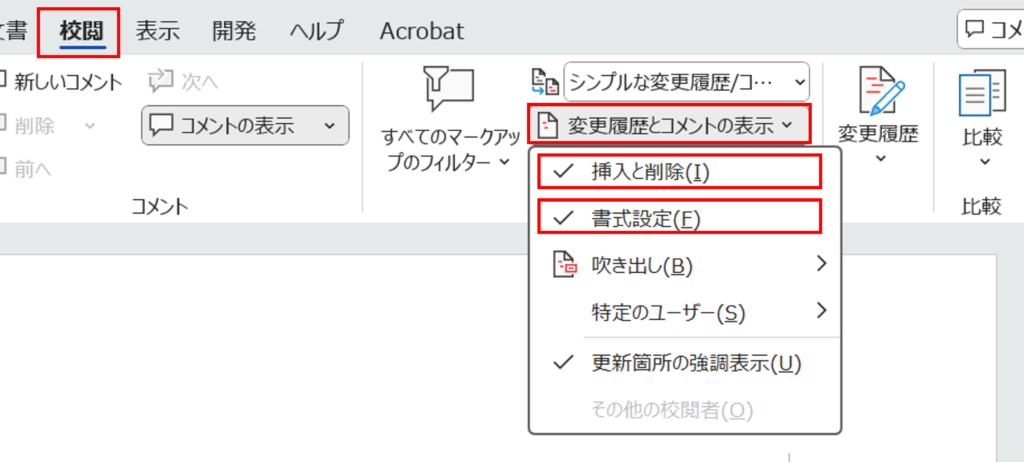Screen dimensions: 1024x462
Task: Open 特定のユーザー(S) submenu
Action: tap(684, 314)
